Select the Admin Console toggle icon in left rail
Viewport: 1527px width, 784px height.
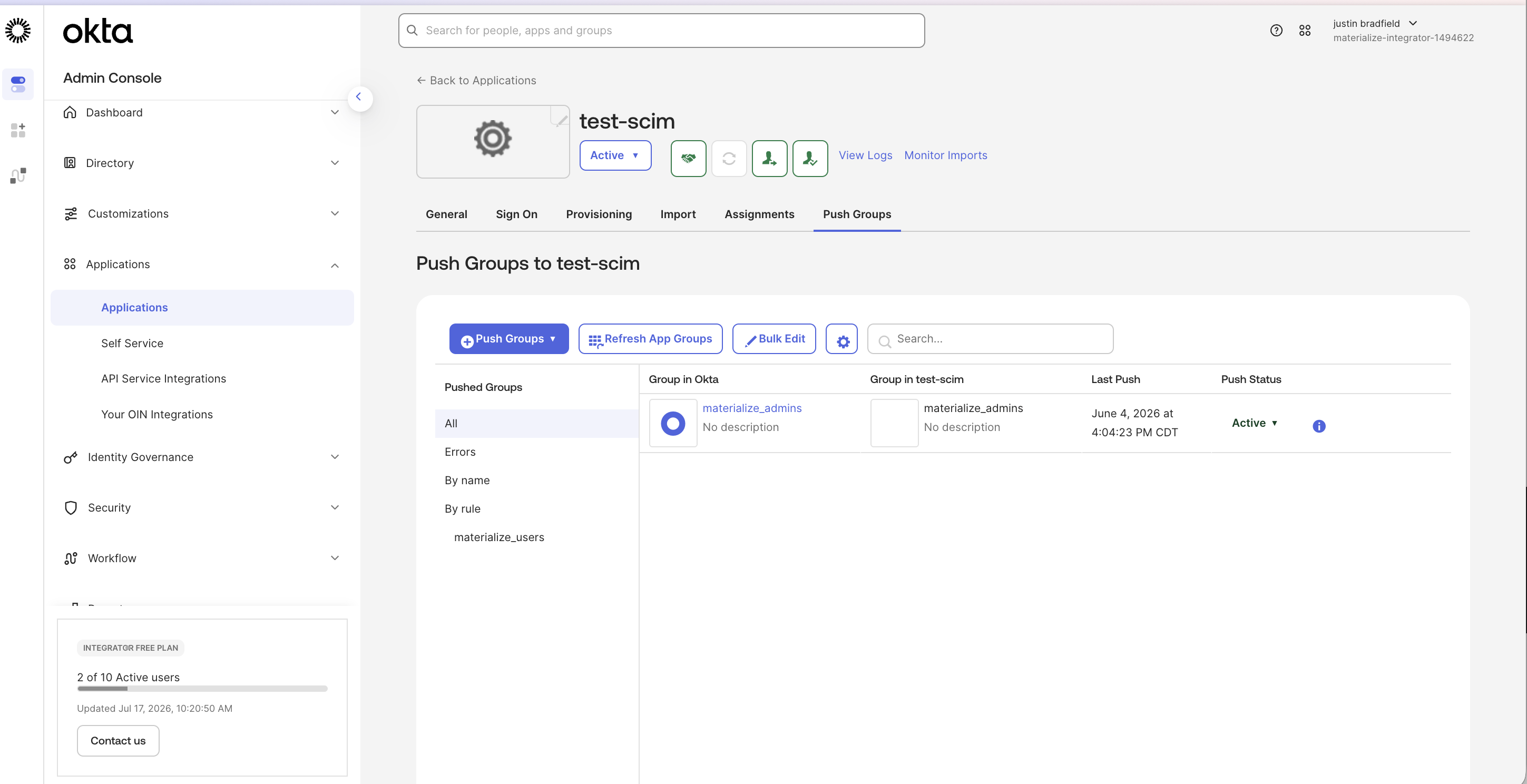tap(18, 84)
